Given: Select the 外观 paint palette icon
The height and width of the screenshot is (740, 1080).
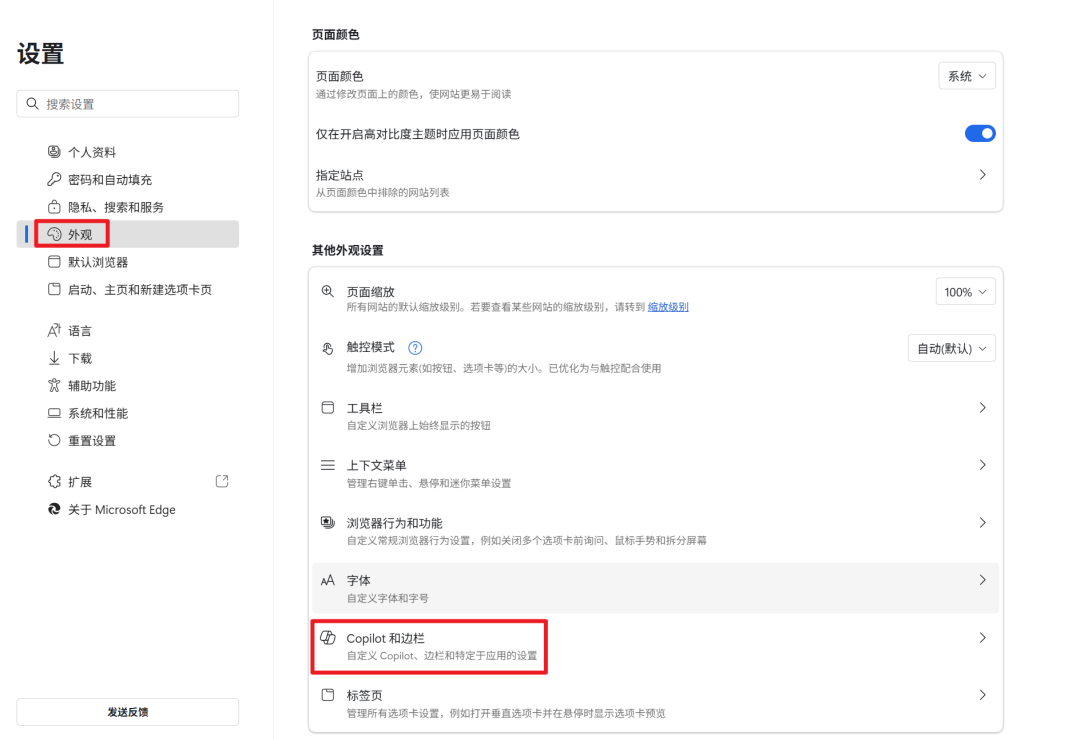Looking at the screenshot, I should point(54,234).
